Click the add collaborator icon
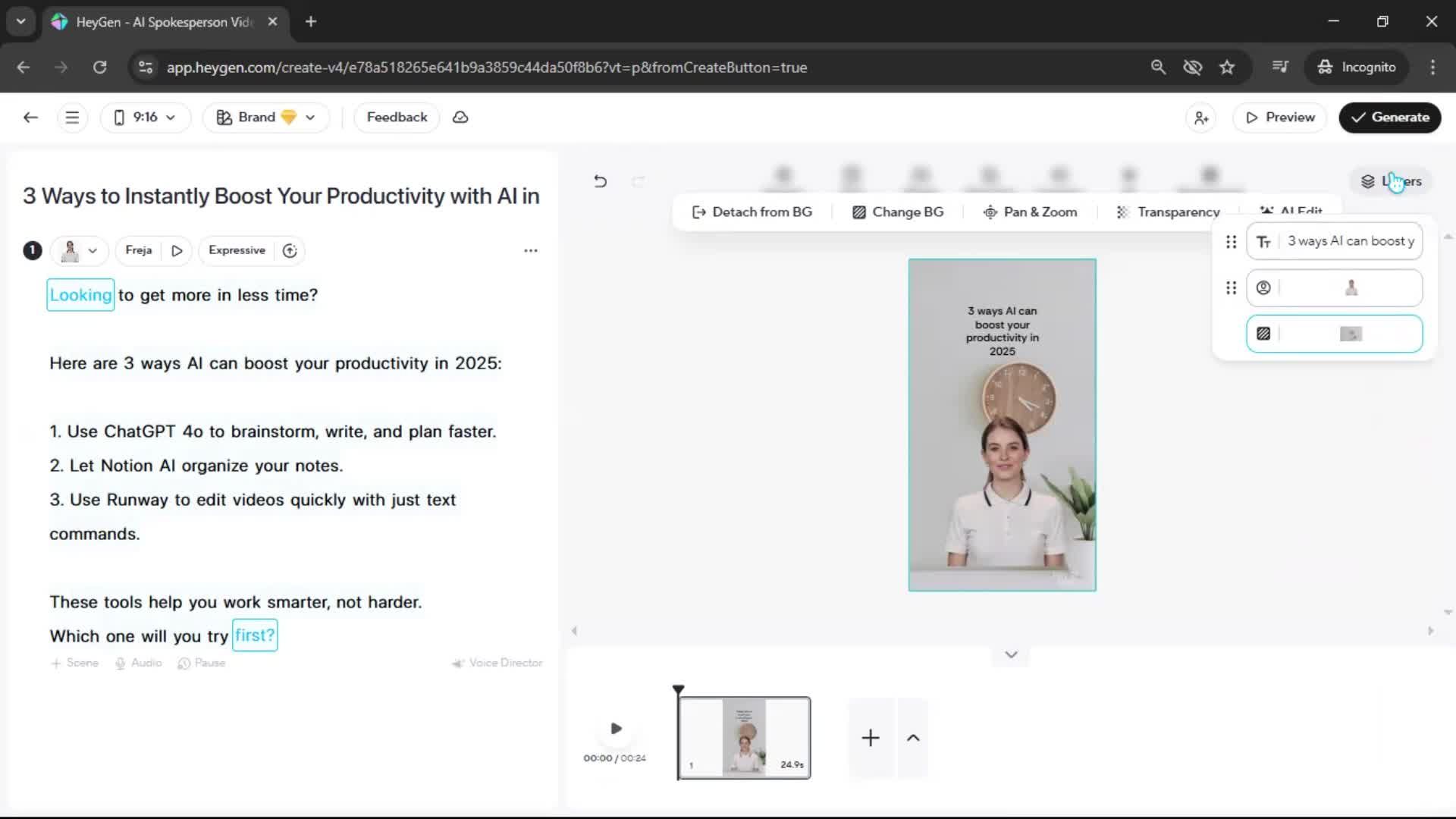 click(1201, 118)
